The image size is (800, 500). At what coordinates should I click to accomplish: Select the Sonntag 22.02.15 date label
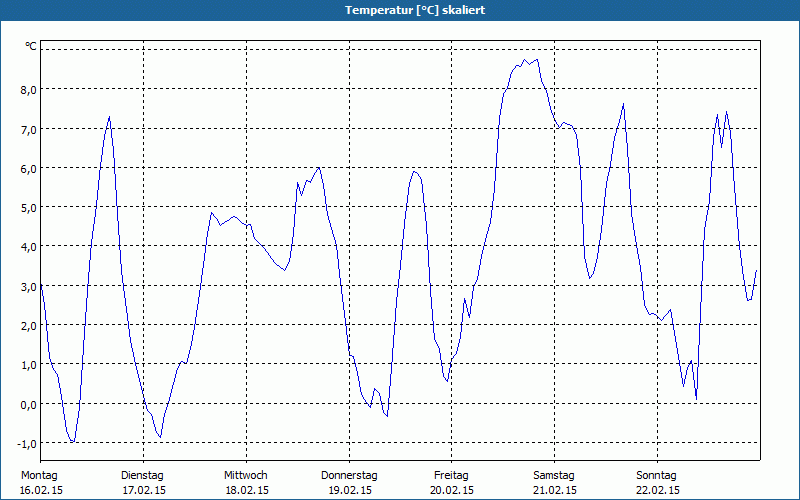[658, 483]
